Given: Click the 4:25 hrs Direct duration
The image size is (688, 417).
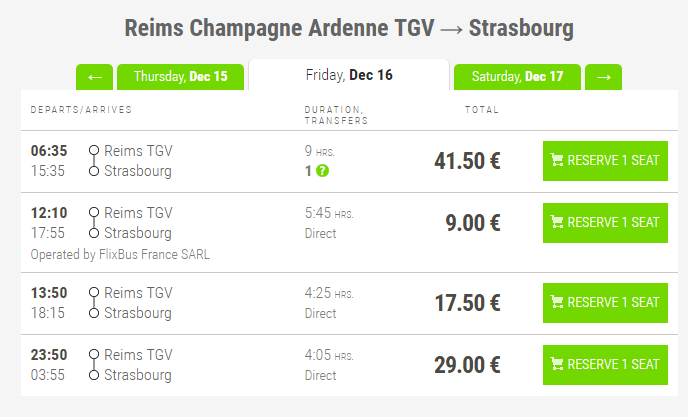Looking at the screenshot, I should tap(328, 303).
